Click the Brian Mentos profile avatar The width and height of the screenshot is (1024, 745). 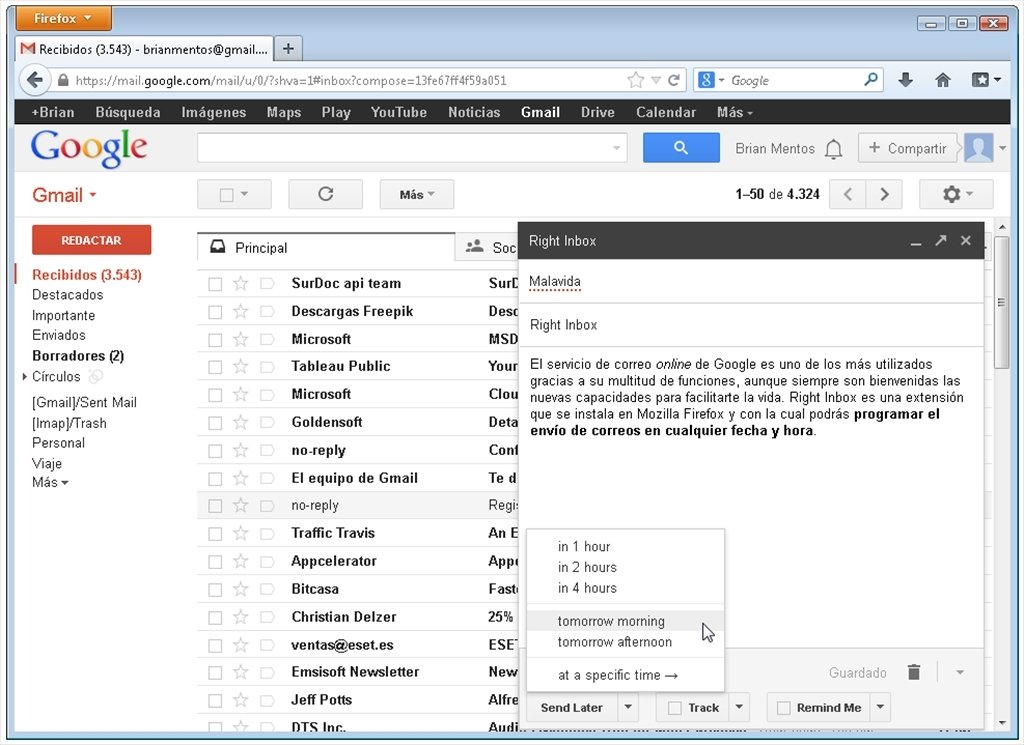pos(978,148)
